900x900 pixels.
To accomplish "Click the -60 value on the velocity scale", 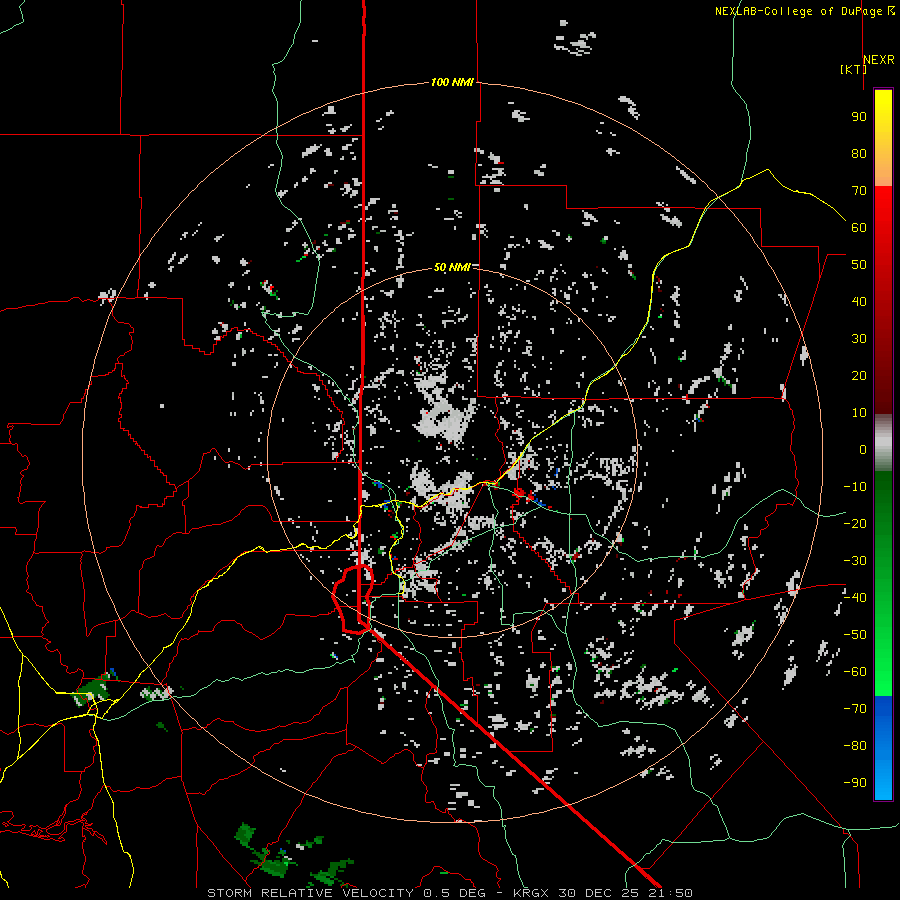I will point(855,672).
